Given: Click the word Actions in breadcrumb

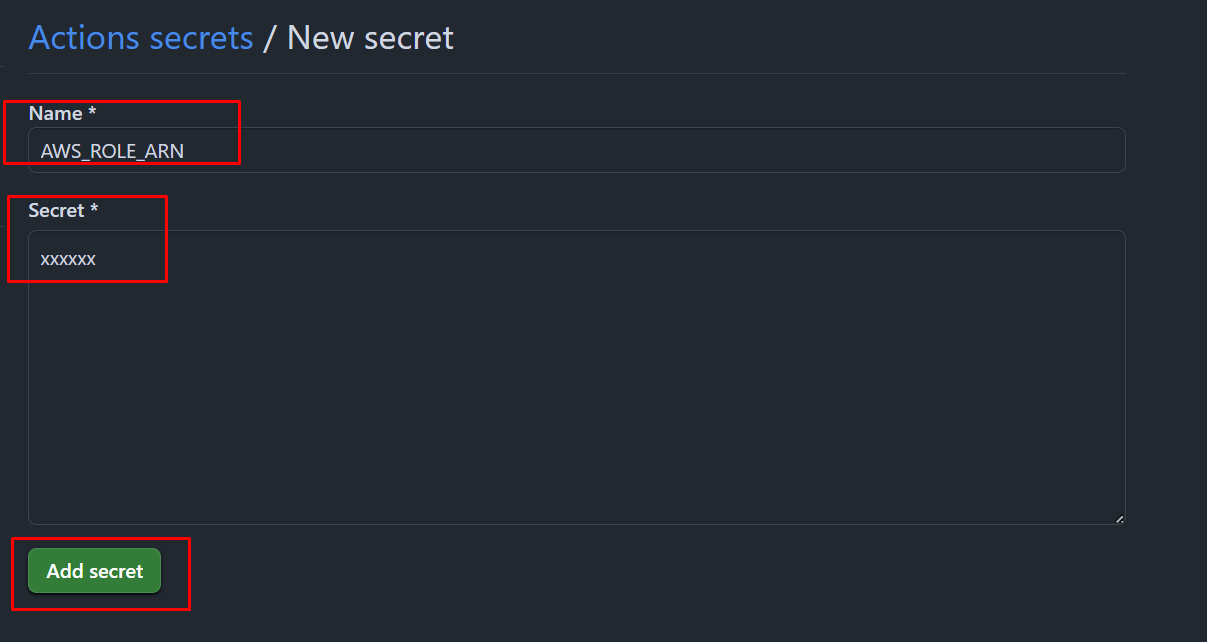Looking at the screenshot, I should [85, 38].
